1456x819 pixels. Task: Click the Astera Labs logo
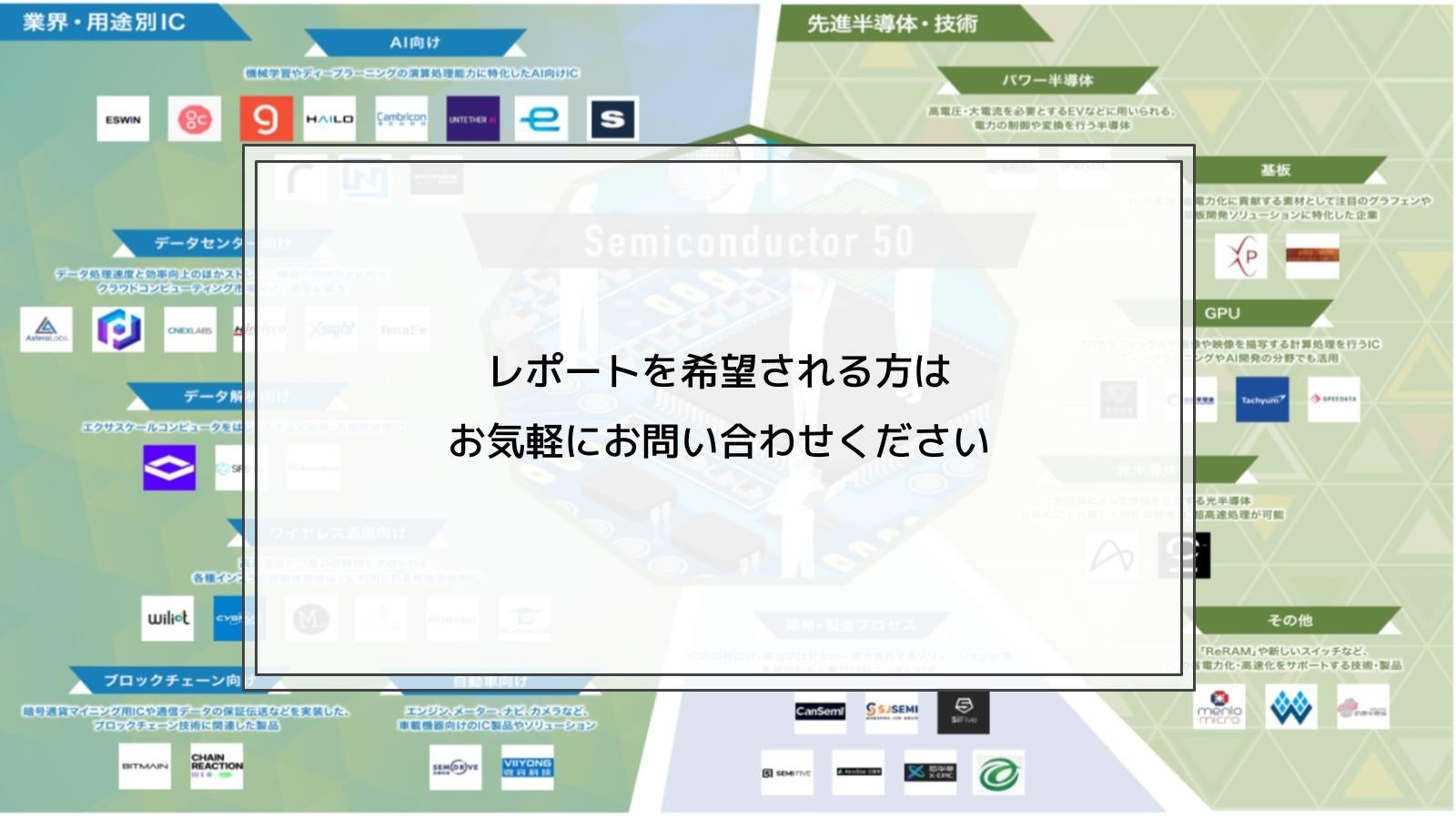click(x=46, y=329)
